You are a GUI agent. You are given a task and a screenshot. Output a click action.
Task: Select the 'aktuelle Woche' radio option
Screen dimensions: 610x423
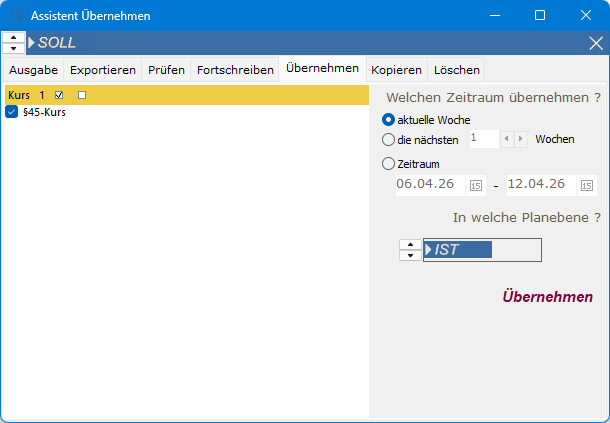click(x=389, y=119)
